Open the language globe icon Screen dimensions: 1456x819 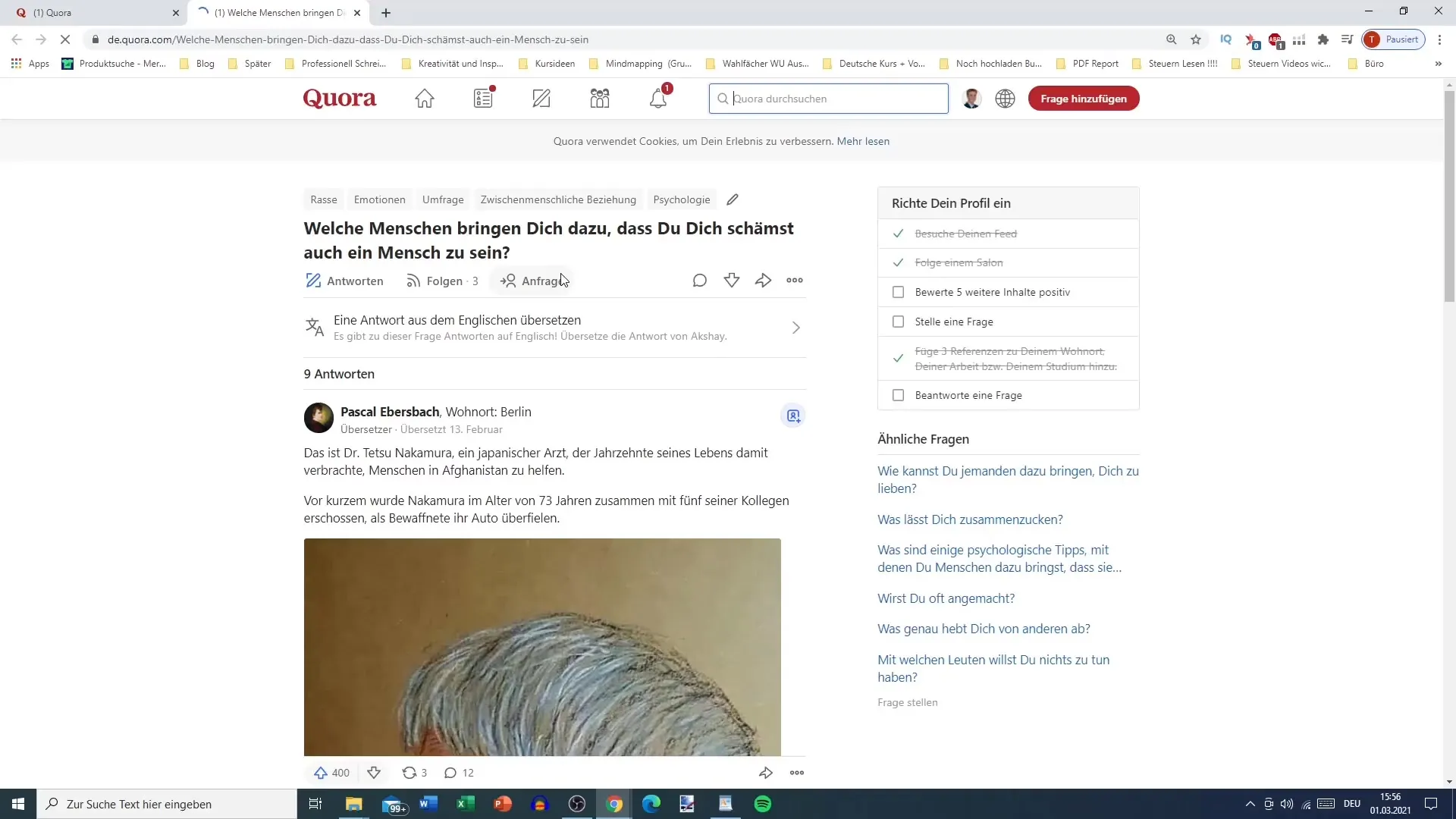(x=1006, y=99)
